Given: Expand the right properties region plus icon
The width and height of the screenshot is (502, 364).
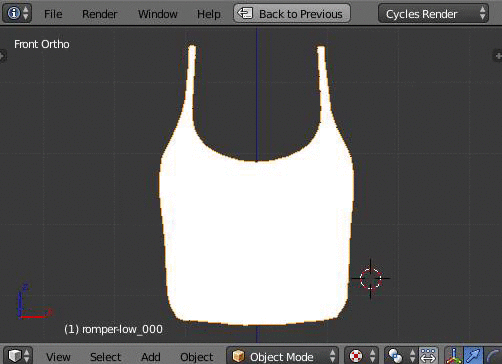Looking at the screenshot, I should 498,56.
